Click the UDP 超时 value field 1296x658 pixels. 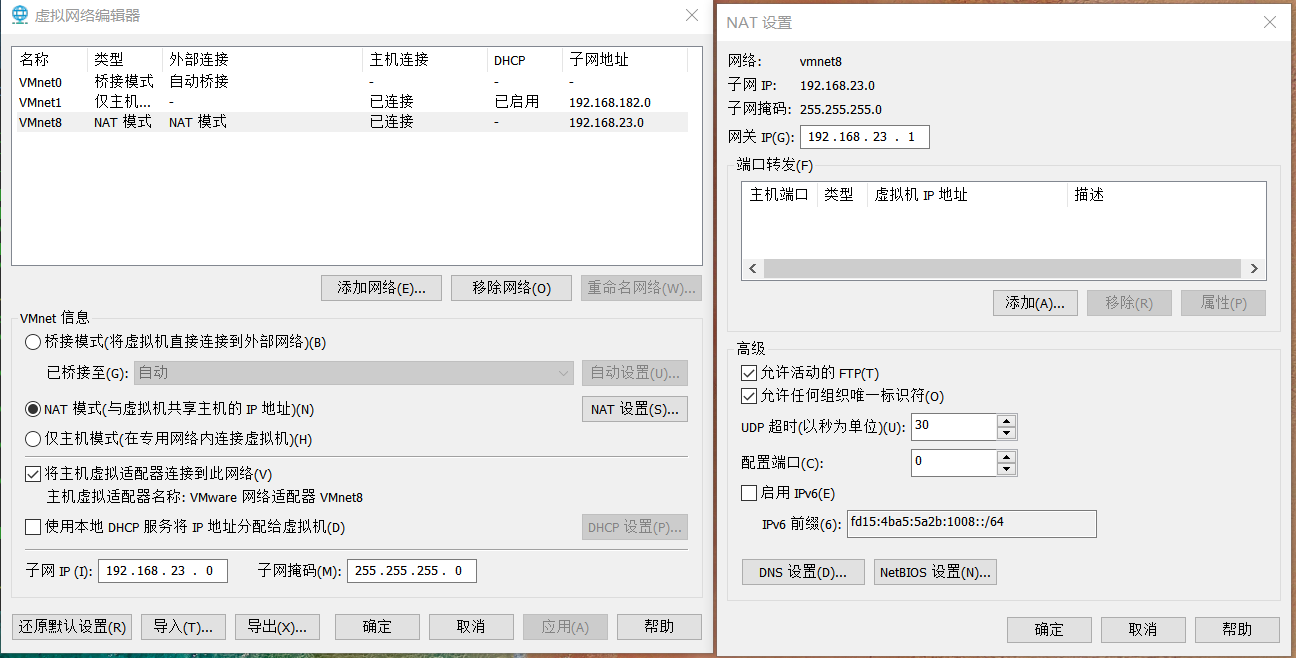(954, 427)
